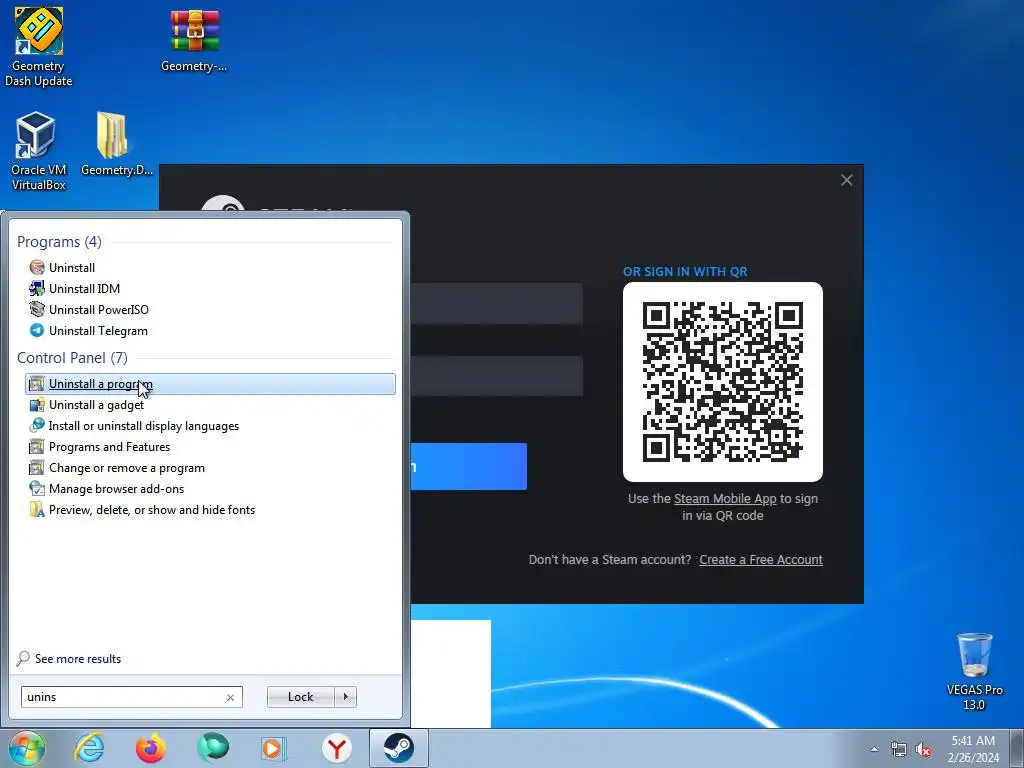Close the Steam sign-in window
This screenshot has height=768, width=1024.
[x=846, y=180]
